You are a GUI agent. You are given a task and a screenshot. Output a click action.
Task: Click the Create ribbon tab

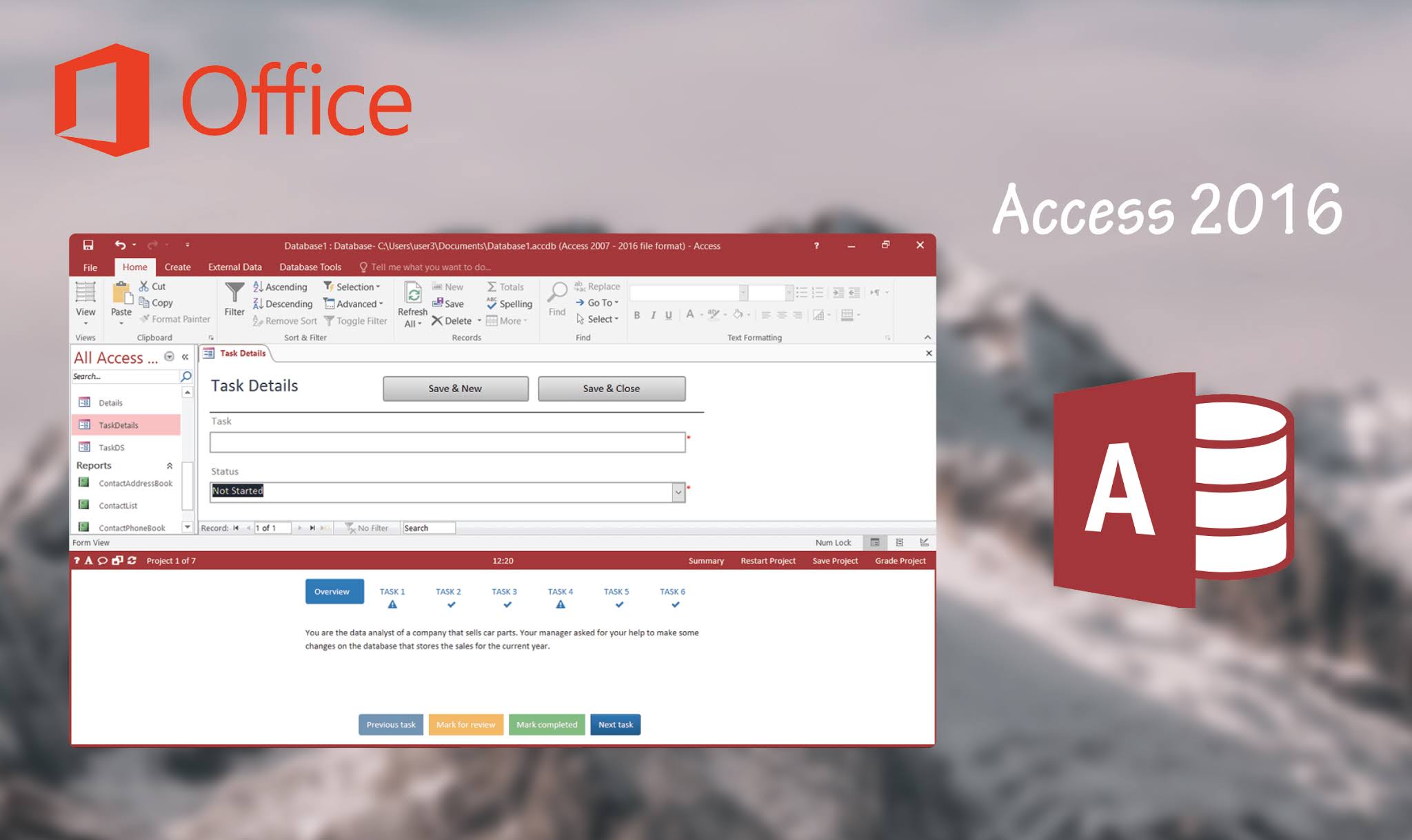click(x=180, y=266)
